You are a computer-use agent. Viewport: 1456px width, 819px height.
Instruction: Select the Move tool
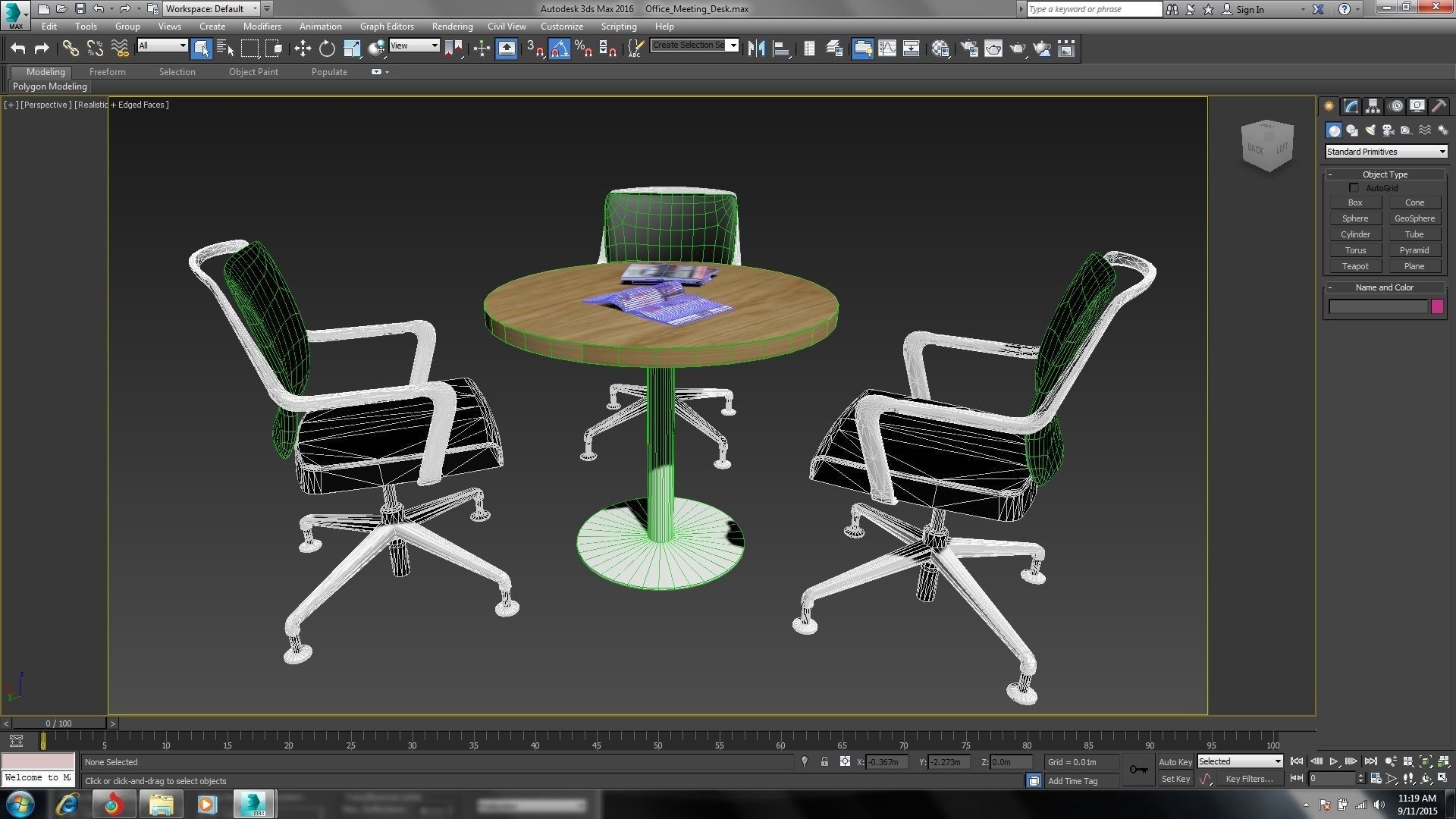click(x=303, y=49)
